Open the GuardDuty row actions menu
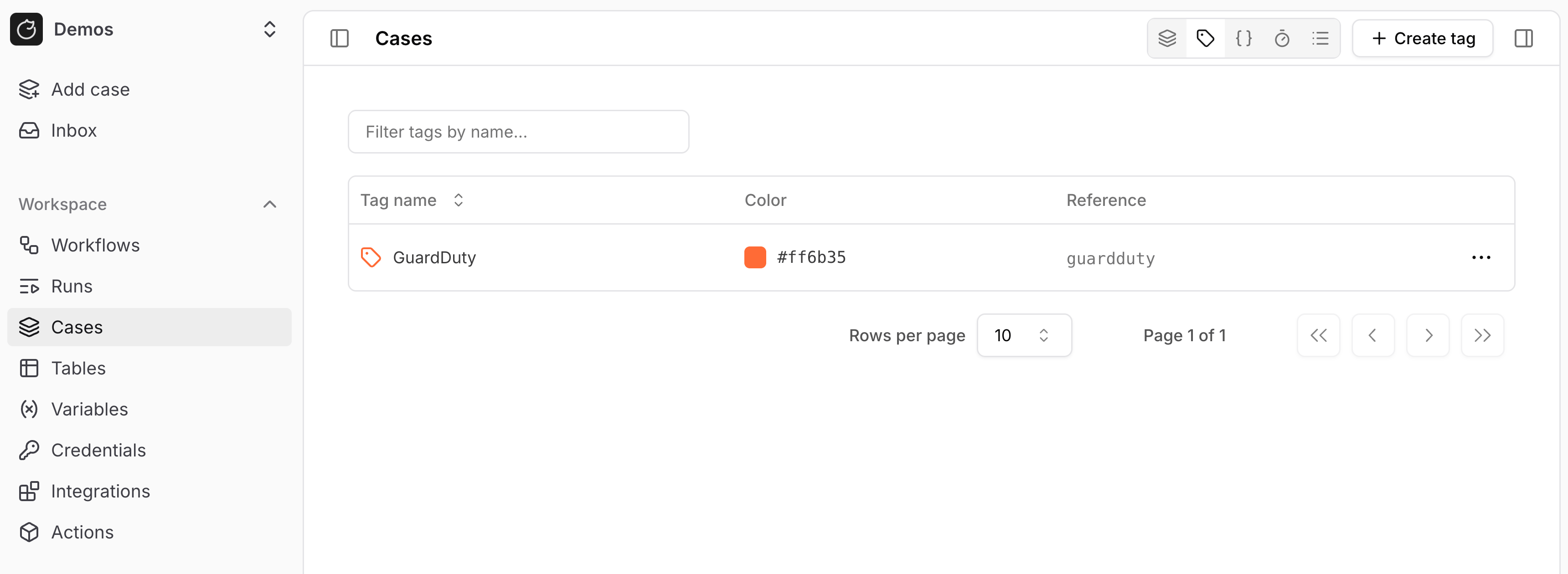 coord(1480,257)
